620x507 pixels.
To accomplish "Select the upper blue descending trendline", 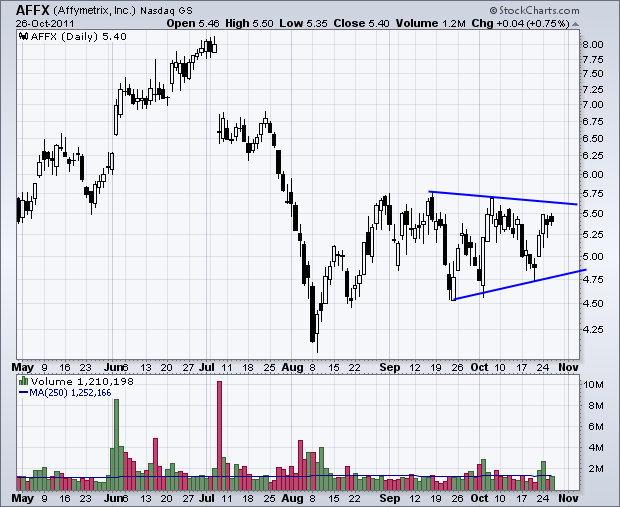I will pos(503,198).
